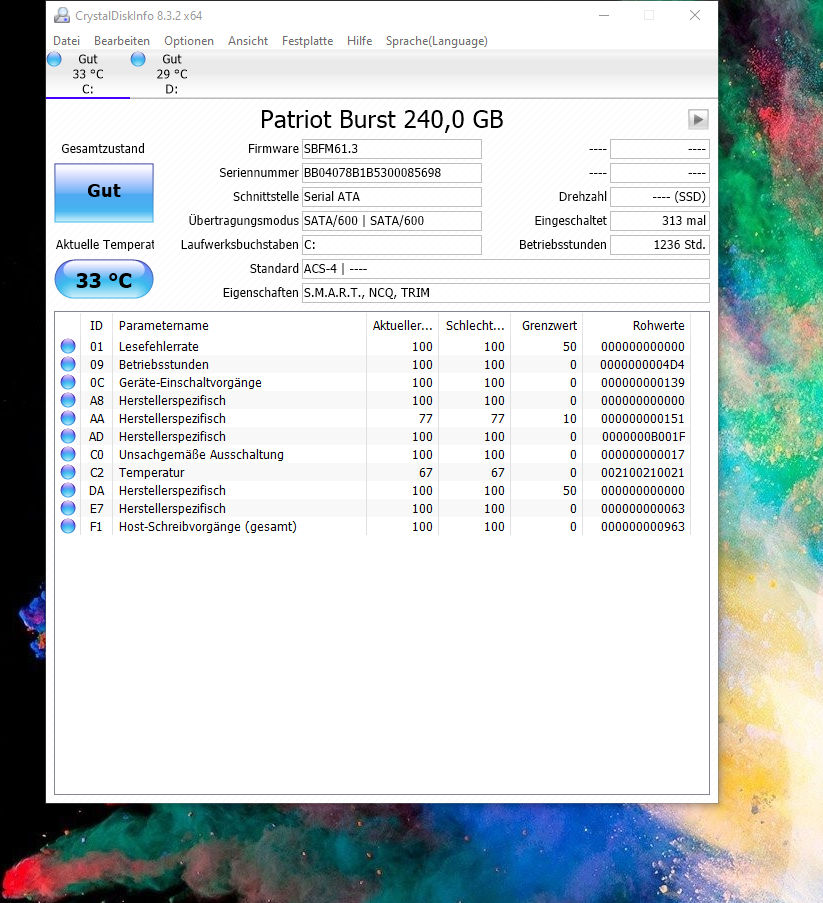The image size is (823, 903).
Task: Click the Eingeschaltet field 313 mal
Action: (x=660, y=221)
